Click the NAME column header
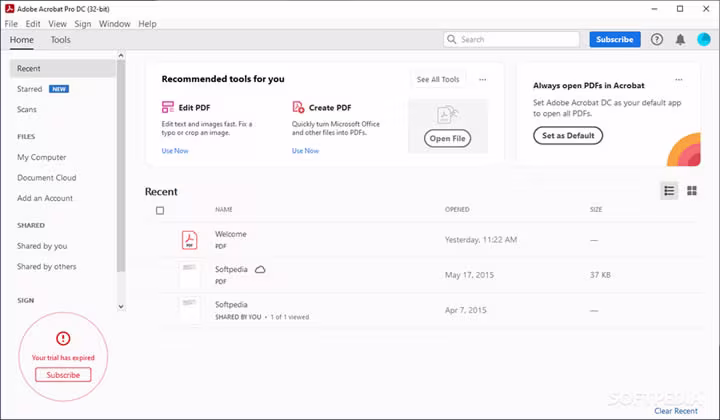 [x=224, y=209]
